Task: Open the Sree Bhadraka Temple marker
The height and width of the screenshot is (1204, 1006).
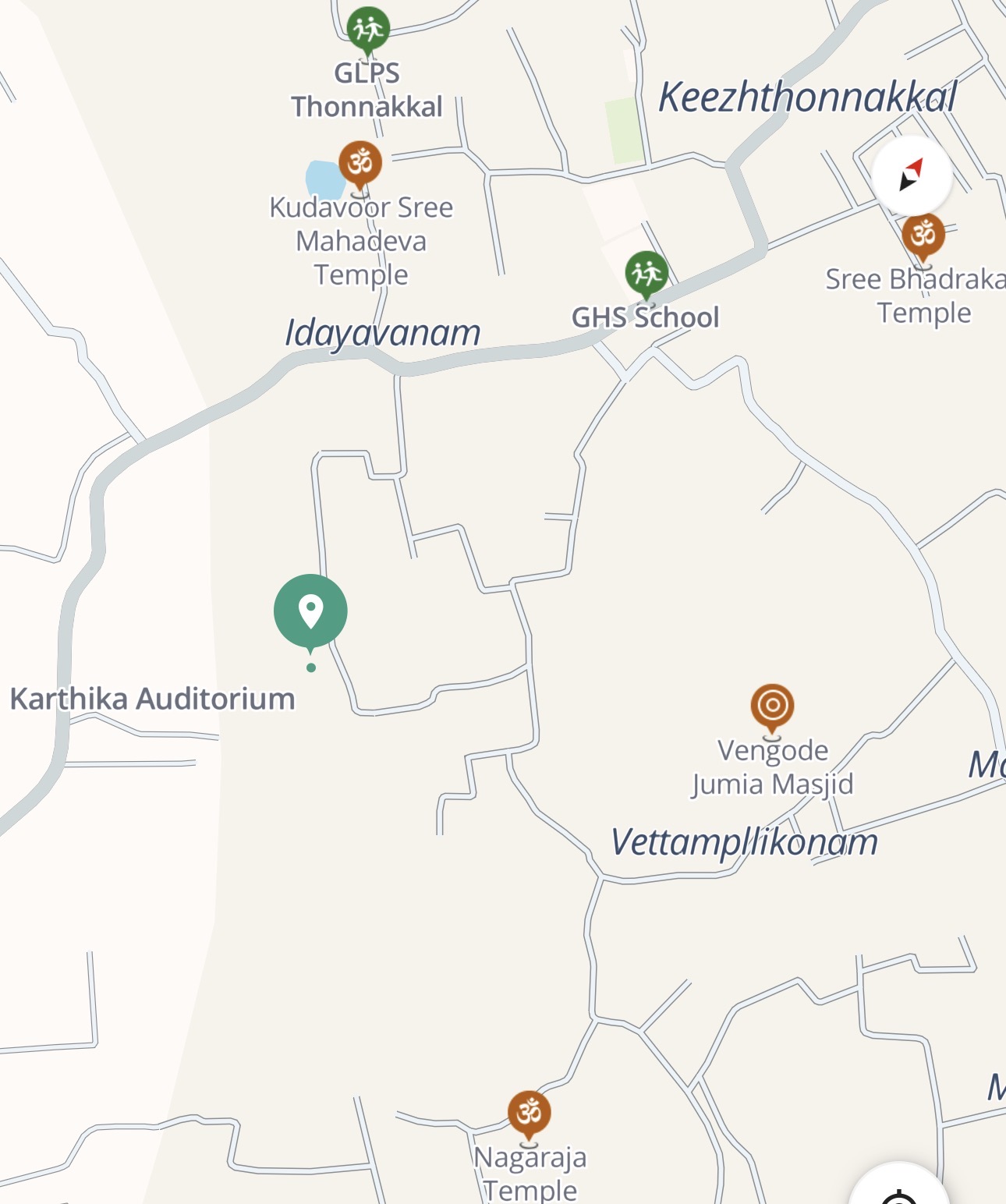Action: (923, 236)
